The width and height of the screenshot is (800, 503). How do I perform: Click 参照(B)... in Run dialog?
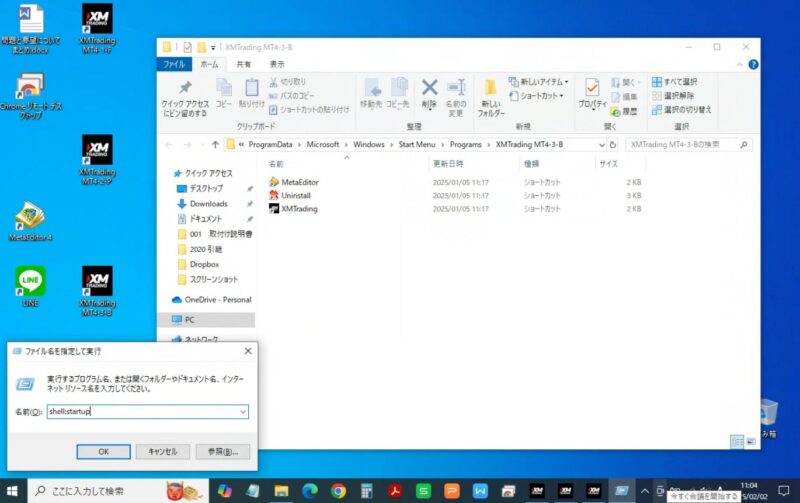pos(223,451)
